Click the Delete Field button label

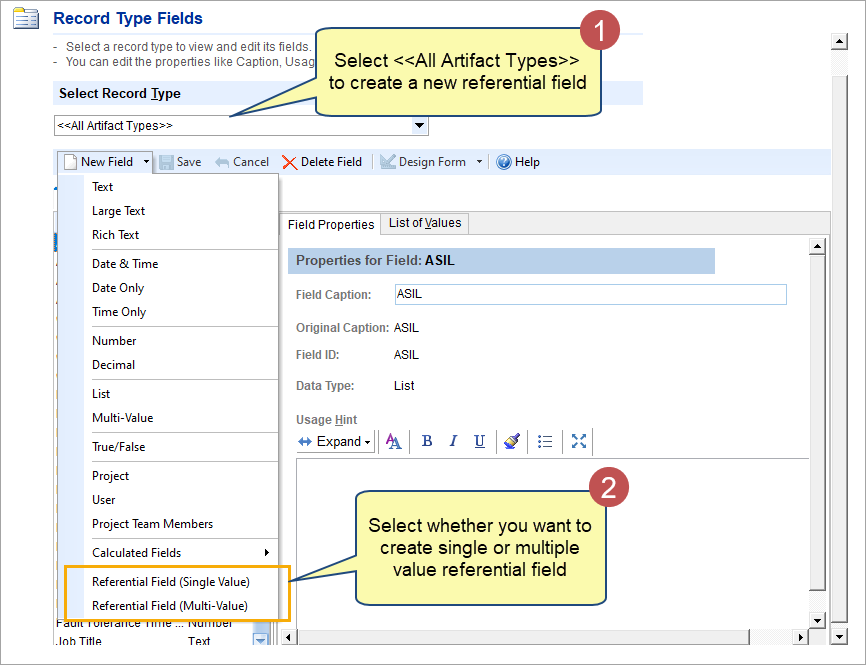[331, 162]
